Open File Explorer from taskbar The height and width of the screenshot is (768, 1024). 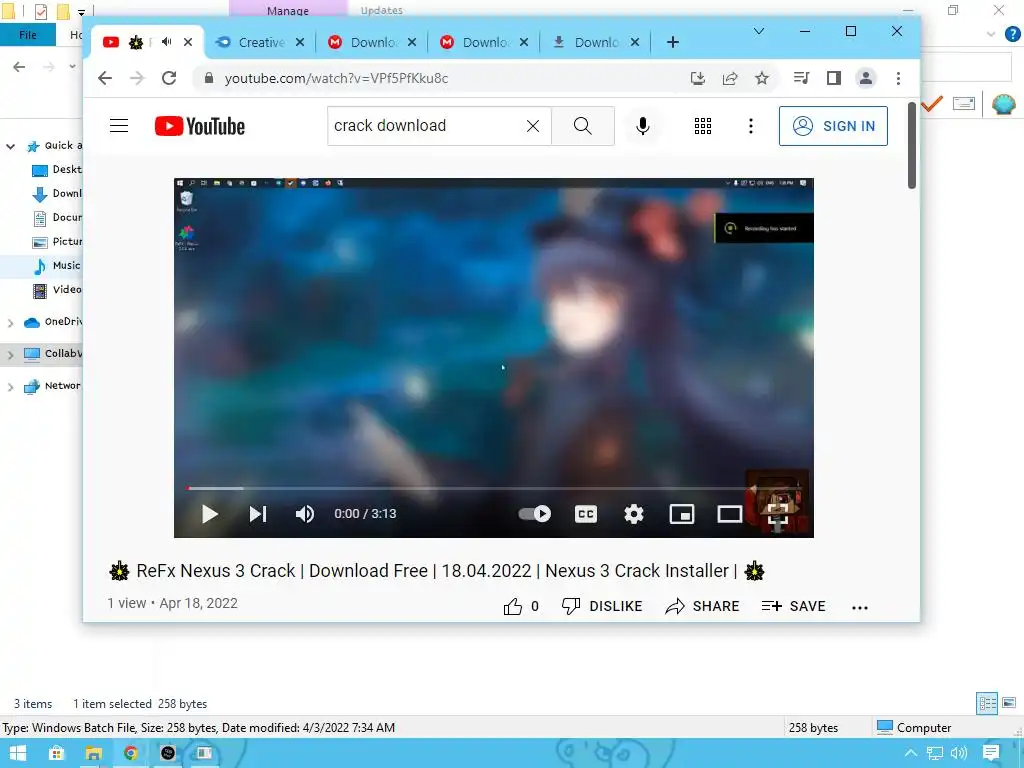tap(93, 753)
